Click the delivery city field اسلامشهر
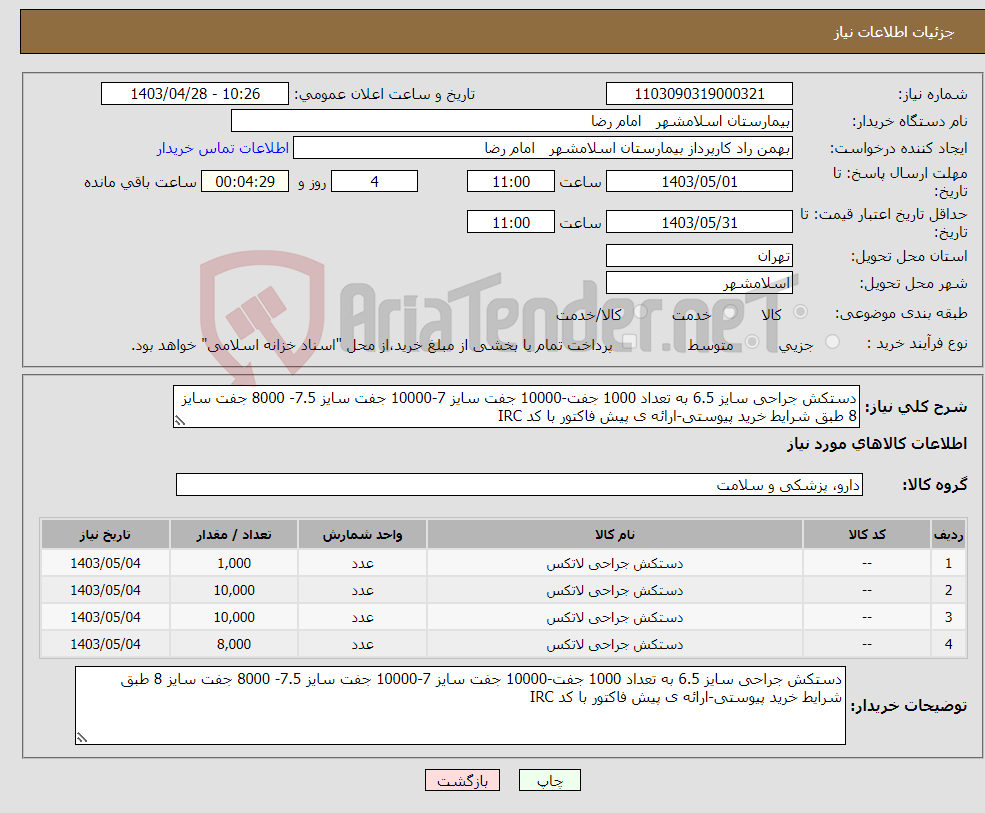985x813 pixels. [699, 283]
